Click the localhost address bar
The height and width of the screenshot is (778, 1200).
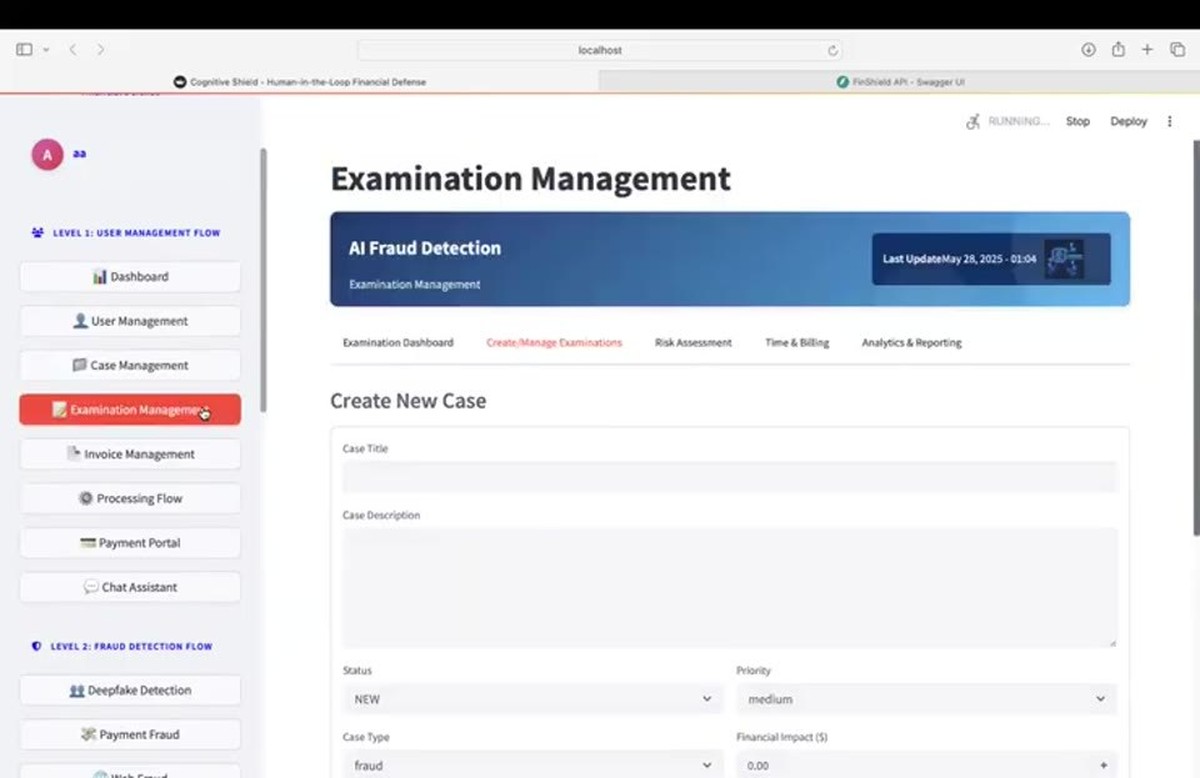(x=599, y=50)
